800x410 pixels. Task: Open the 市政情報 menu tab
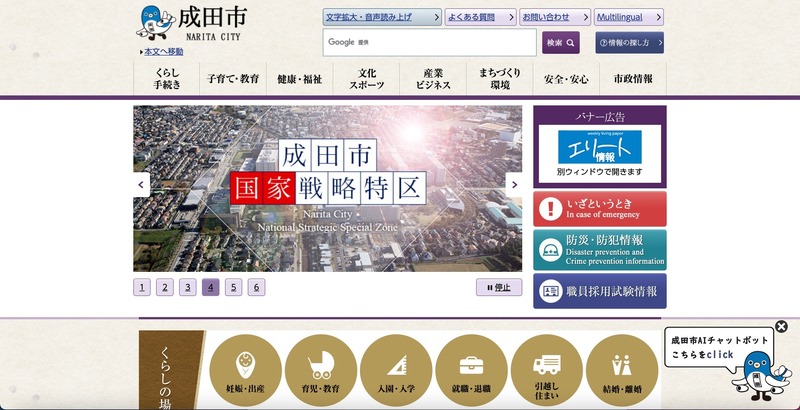633,79
